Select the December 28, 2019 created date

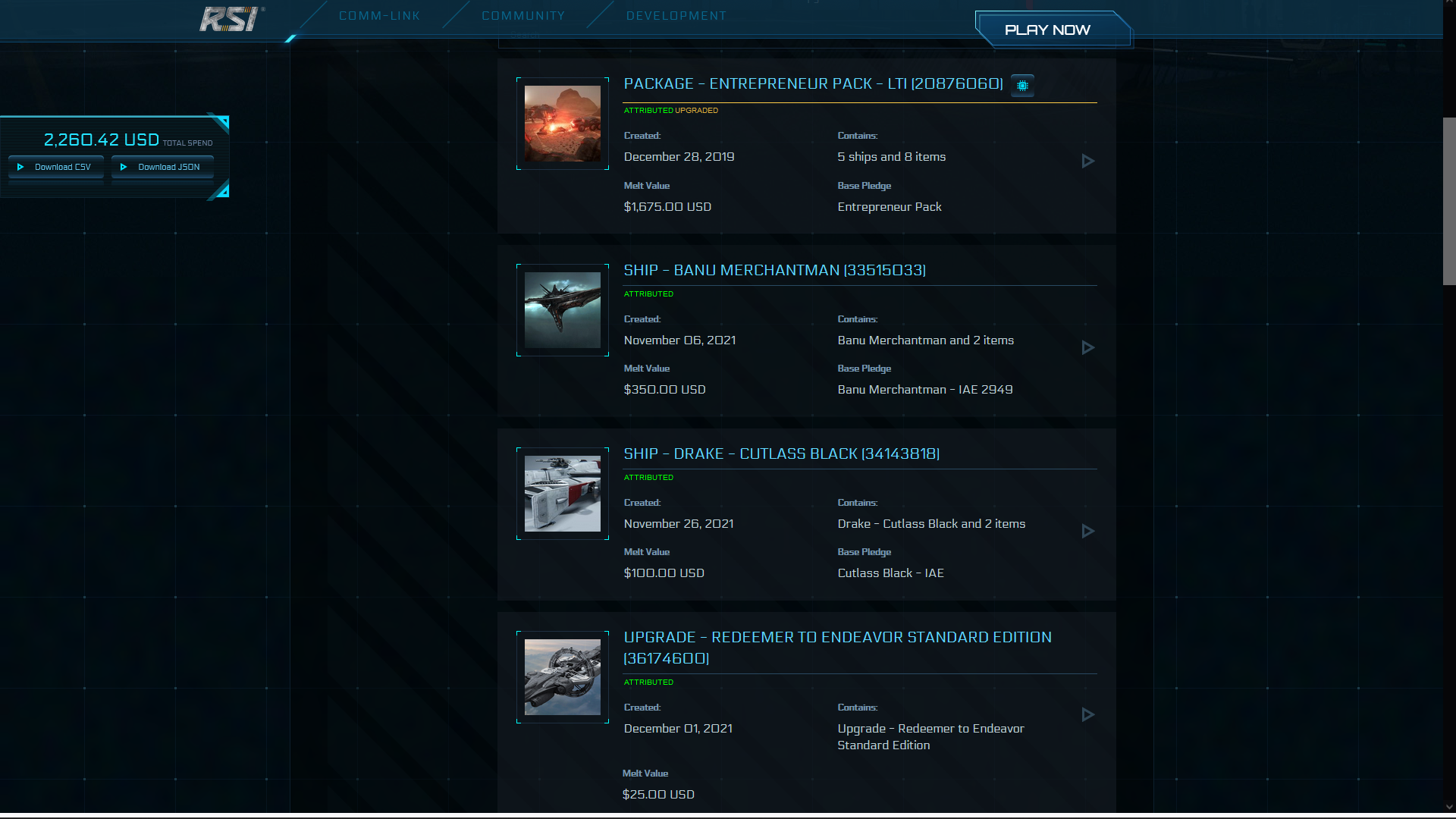coord(679,157)
